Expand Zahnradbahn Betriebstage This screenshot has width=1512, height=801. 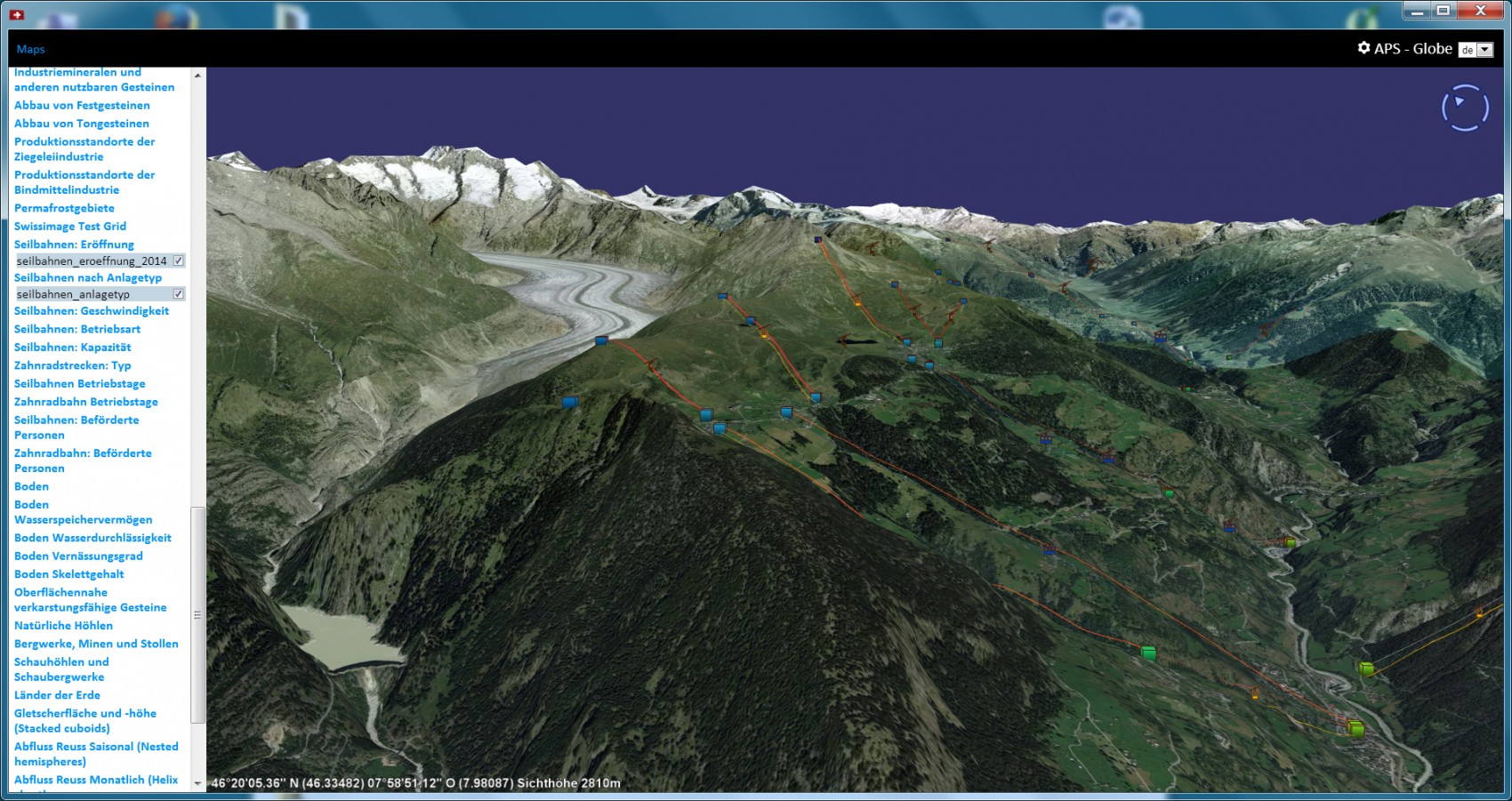pyautogui.click(x=86, y=402)
